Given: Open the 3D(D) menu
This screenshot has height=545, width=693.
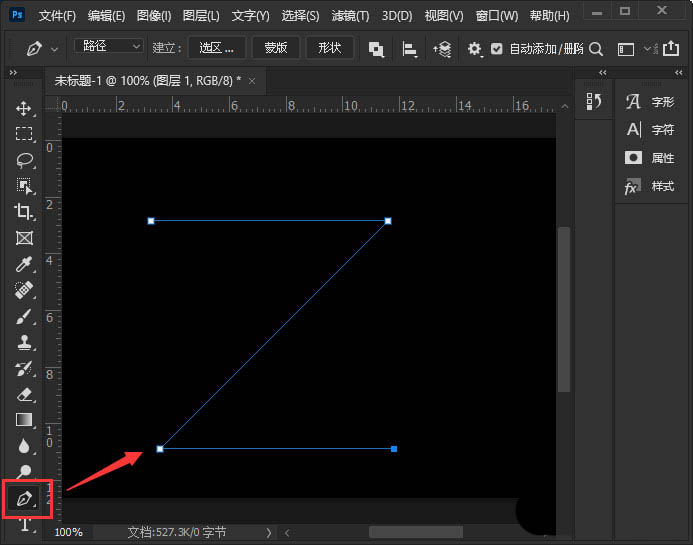Looking at the screenshot, I should tap(397, 16).
